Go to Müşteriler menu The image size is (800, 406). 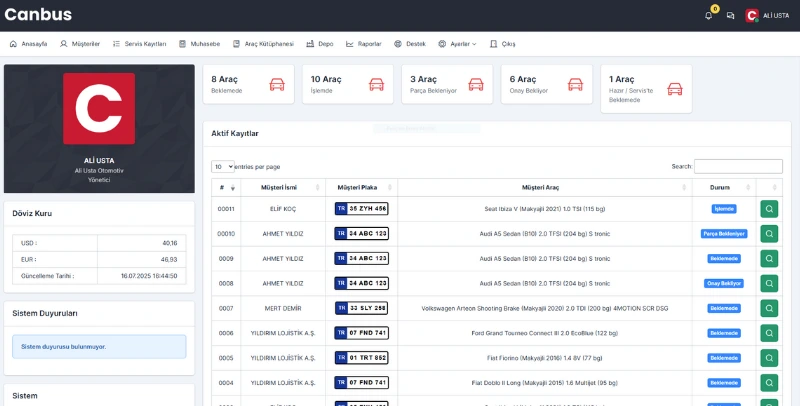(x=80, y=44)
